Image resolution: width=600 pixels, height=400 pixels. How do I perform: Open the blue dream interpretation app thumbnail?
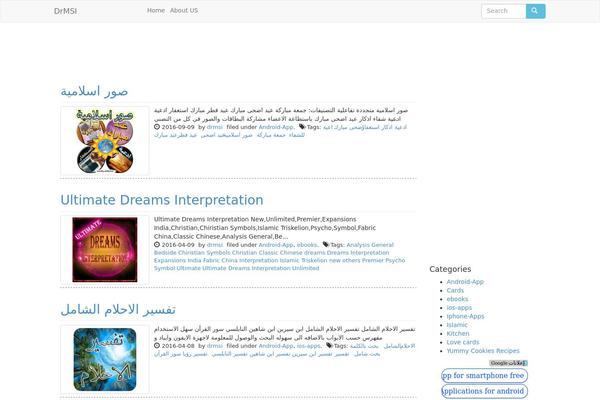[105, 359]
